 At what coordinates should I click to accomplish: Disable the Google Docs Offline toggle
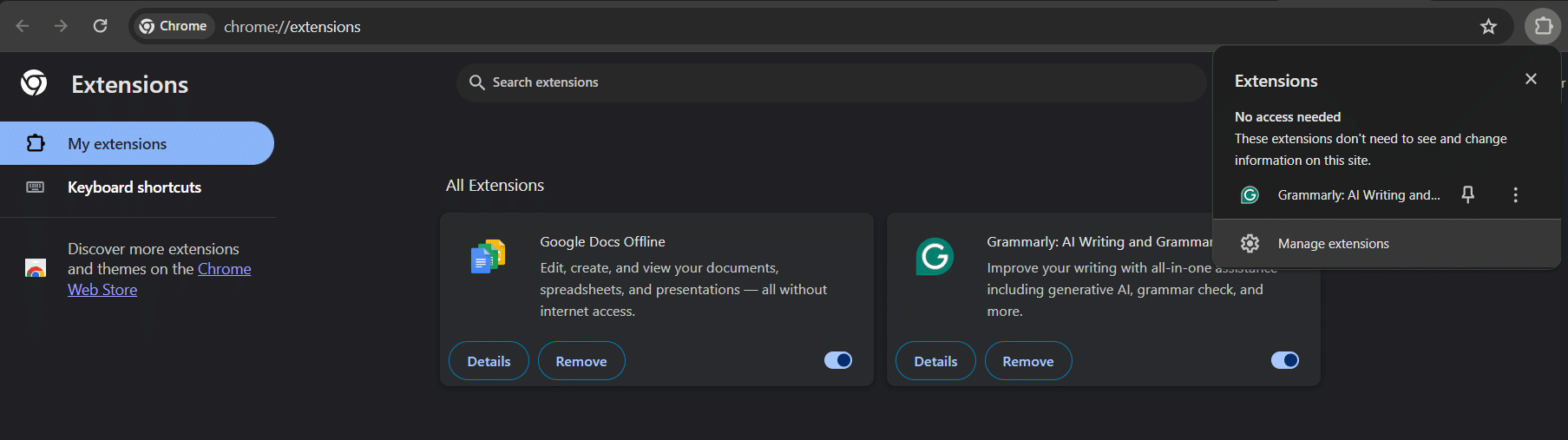tap(838, 360)
